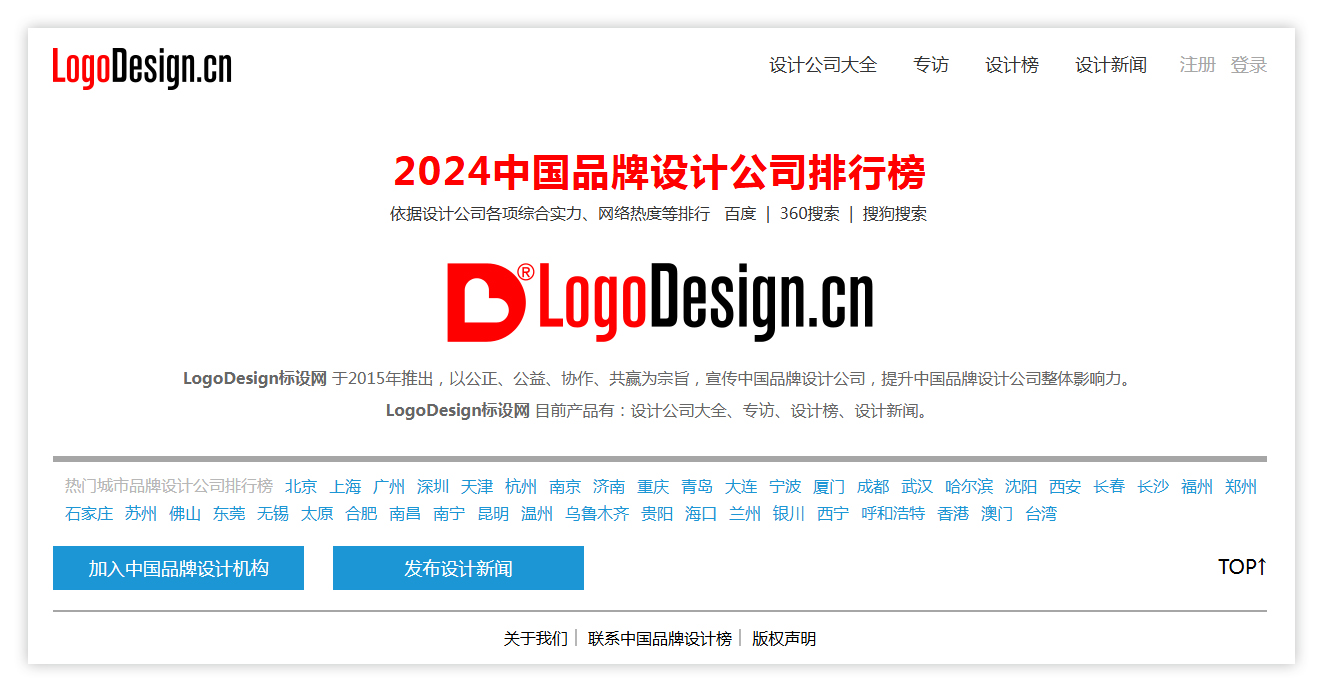The height and width of the screenshot is (692, 1324).
Task: Click the 注册 register link
Action: pyautogui.click(x=1197, y=65)
